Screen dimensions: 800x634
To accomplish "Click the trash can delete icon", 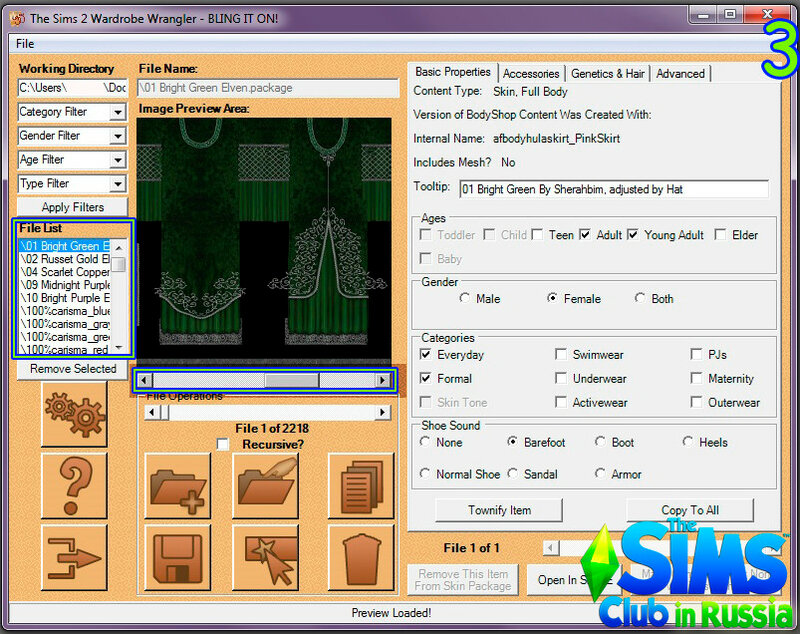I will [x=361, y=558].
